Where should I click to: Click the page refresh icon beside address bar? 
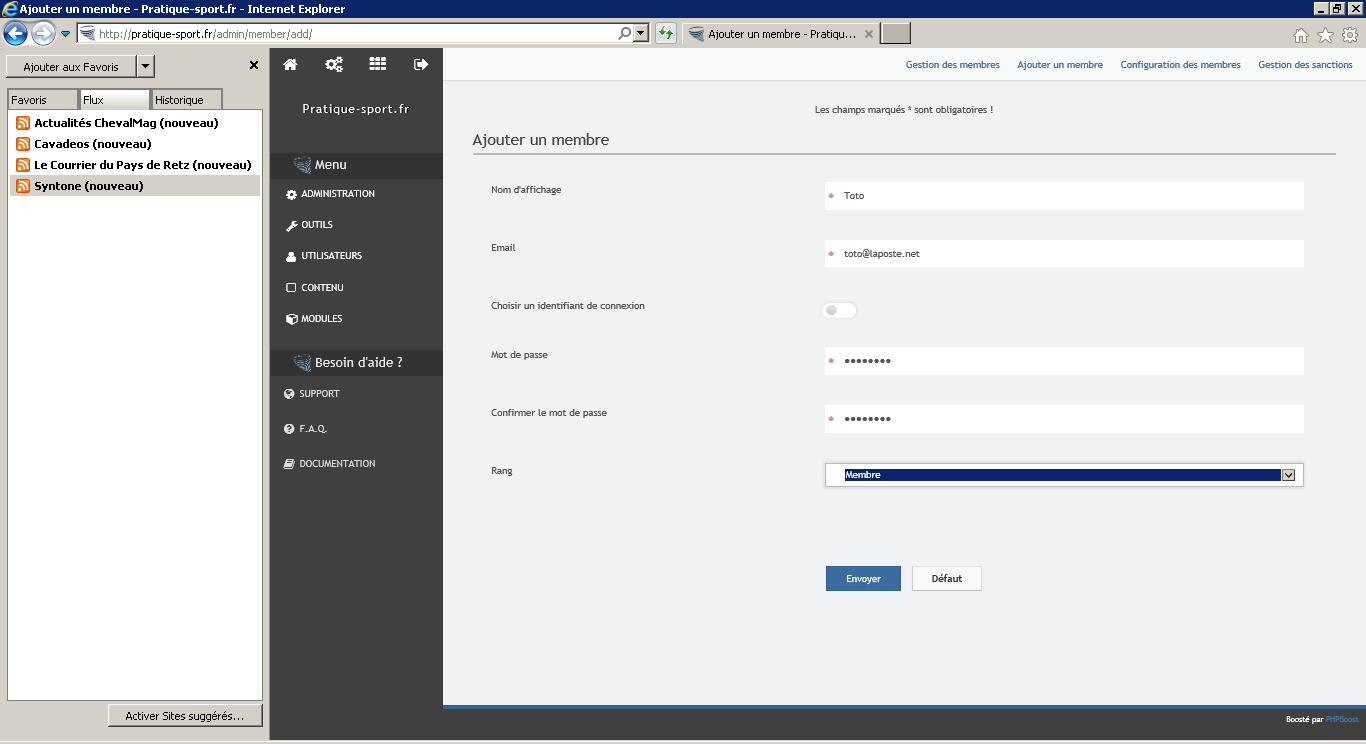pos(666,34)
